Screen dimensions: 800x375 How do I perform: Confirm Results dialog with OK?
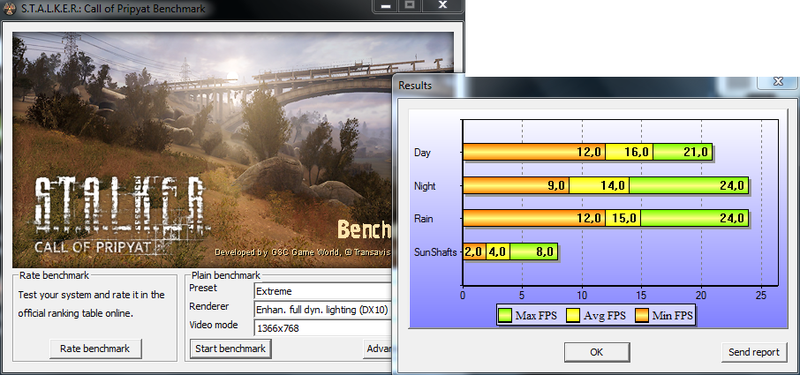pyautogui.click(x=596, y=352)
